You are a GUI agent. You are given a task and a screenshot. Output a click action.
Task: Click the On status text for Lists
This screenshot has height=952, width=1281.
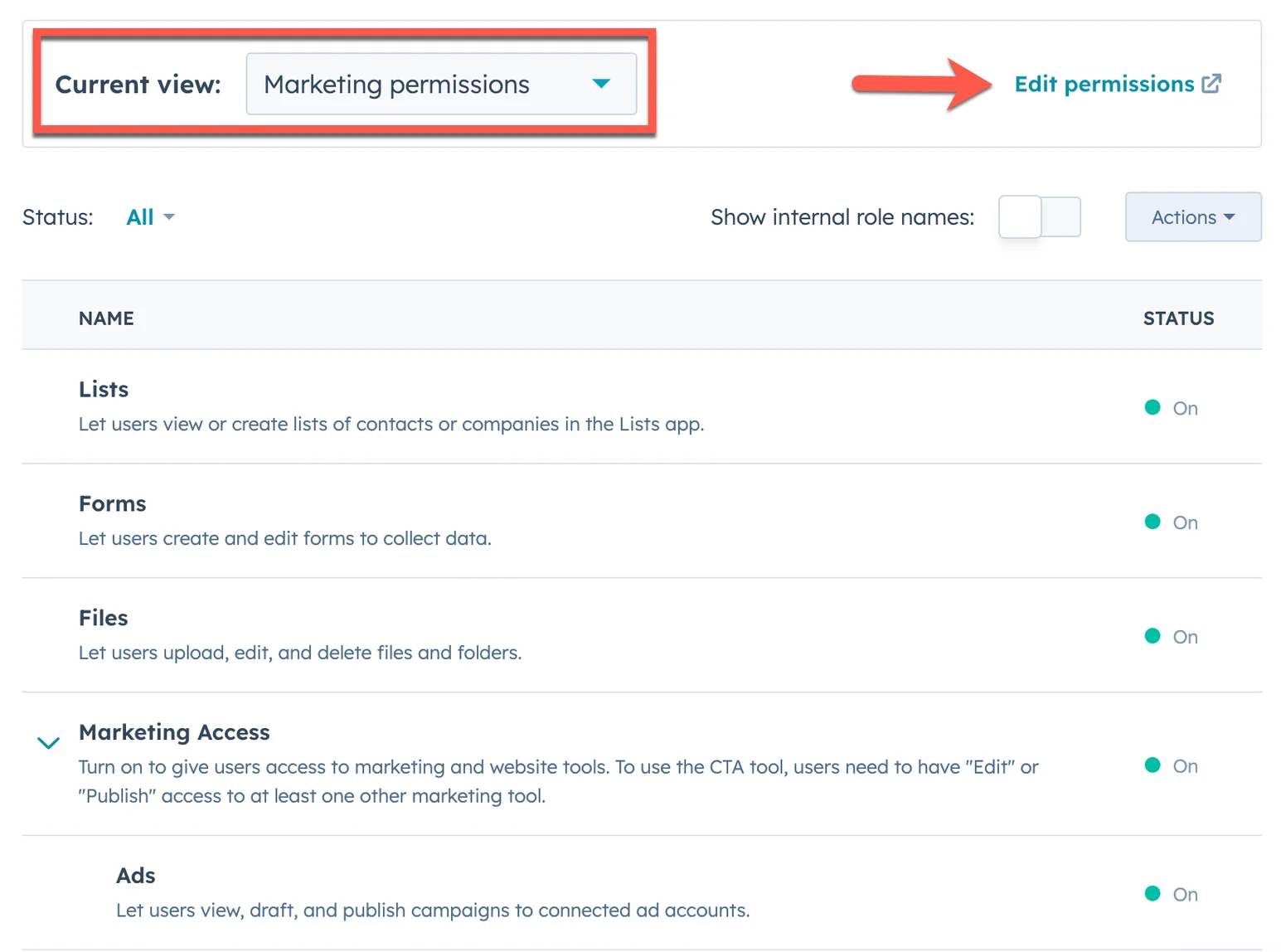(1185, 408)
